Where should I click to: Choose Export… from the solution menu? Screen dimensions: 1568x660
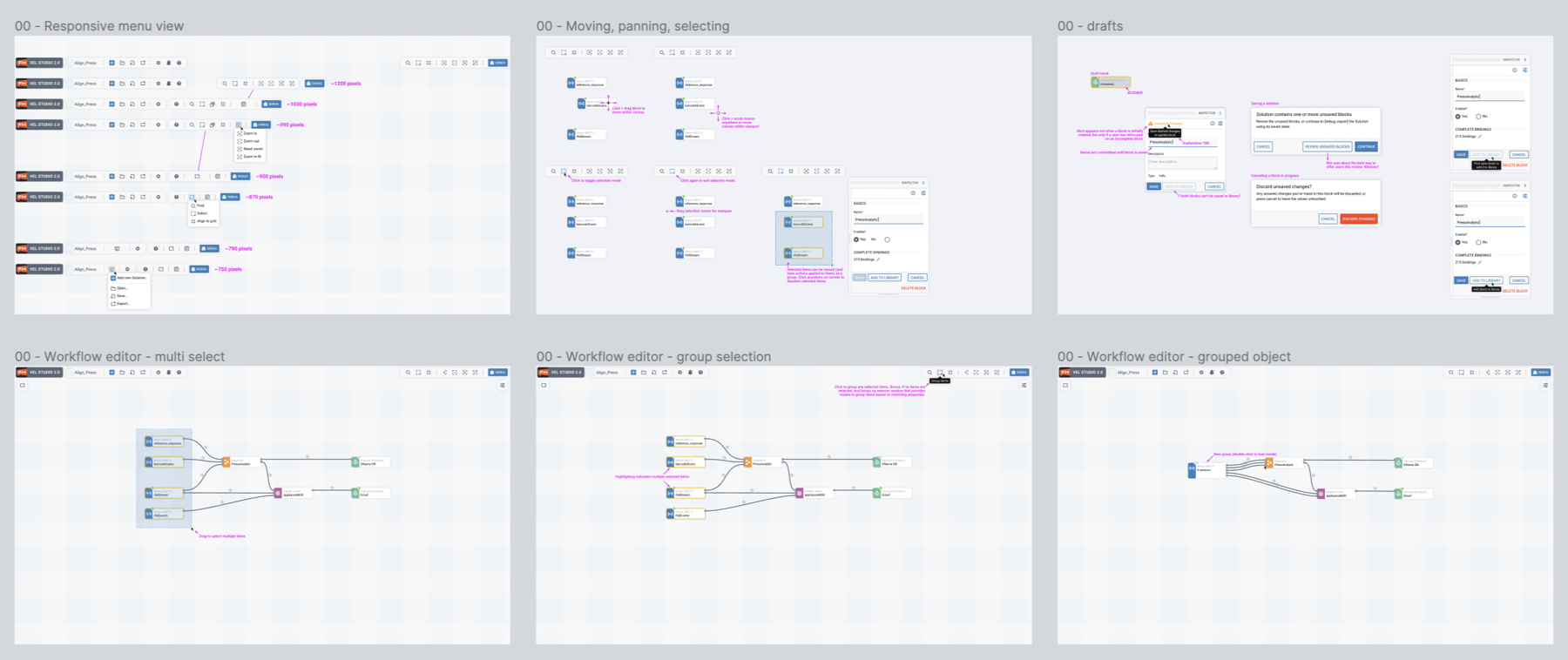(121, 304)
